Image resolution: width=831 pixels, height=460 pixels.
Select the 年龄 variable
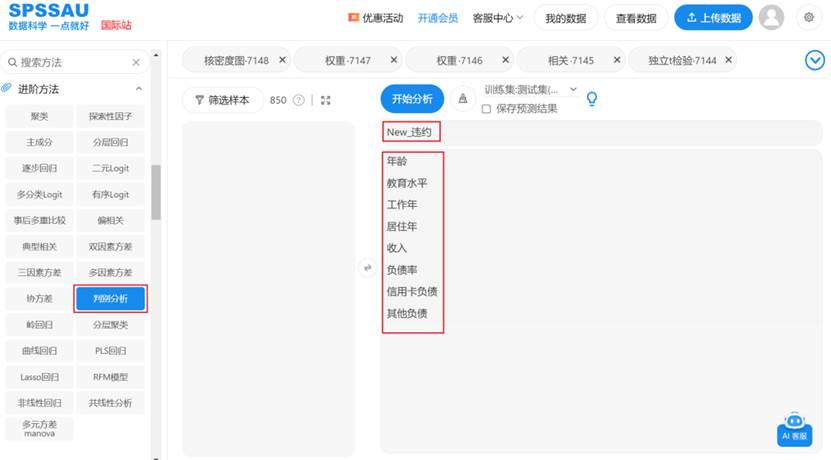pos(396,161)
